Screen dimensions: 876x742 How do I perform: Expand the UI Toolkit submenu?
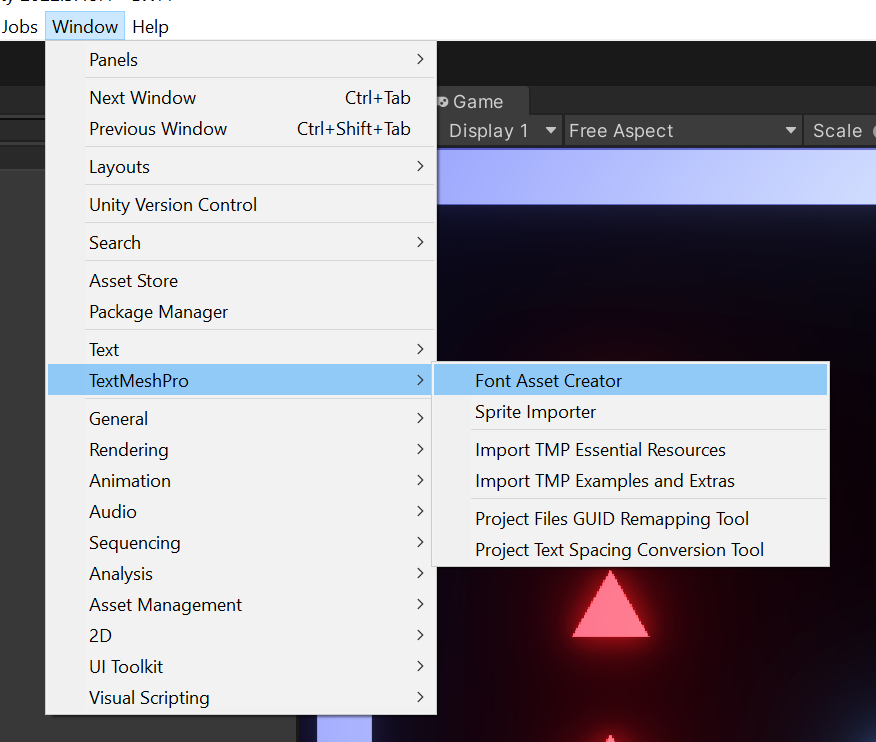[x=240, y=667]
